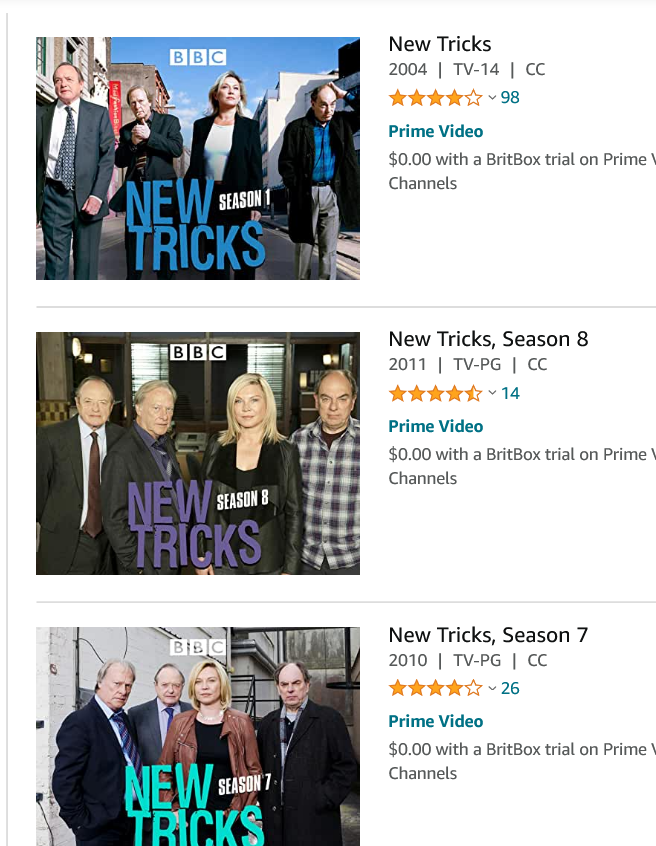
Task: Click Prime Video link under 2004 New Tricks
Action: (x=435, y=131)
